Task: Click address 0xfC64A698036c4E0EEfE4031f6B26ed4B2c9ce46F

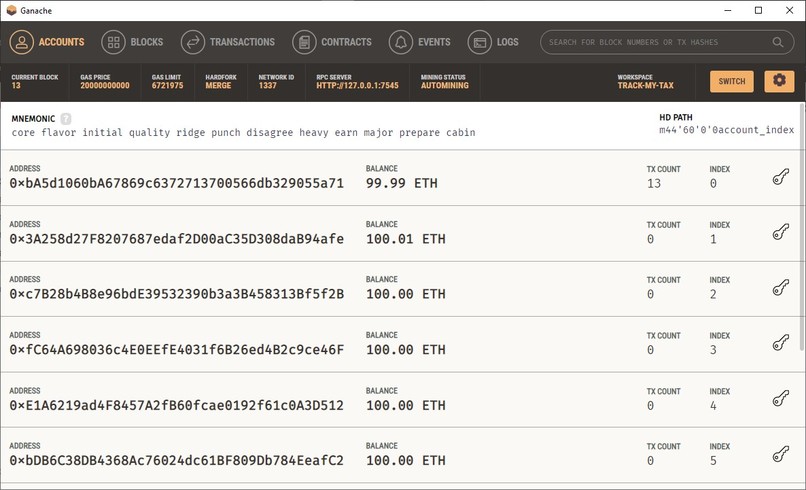Action: (176, 350)
